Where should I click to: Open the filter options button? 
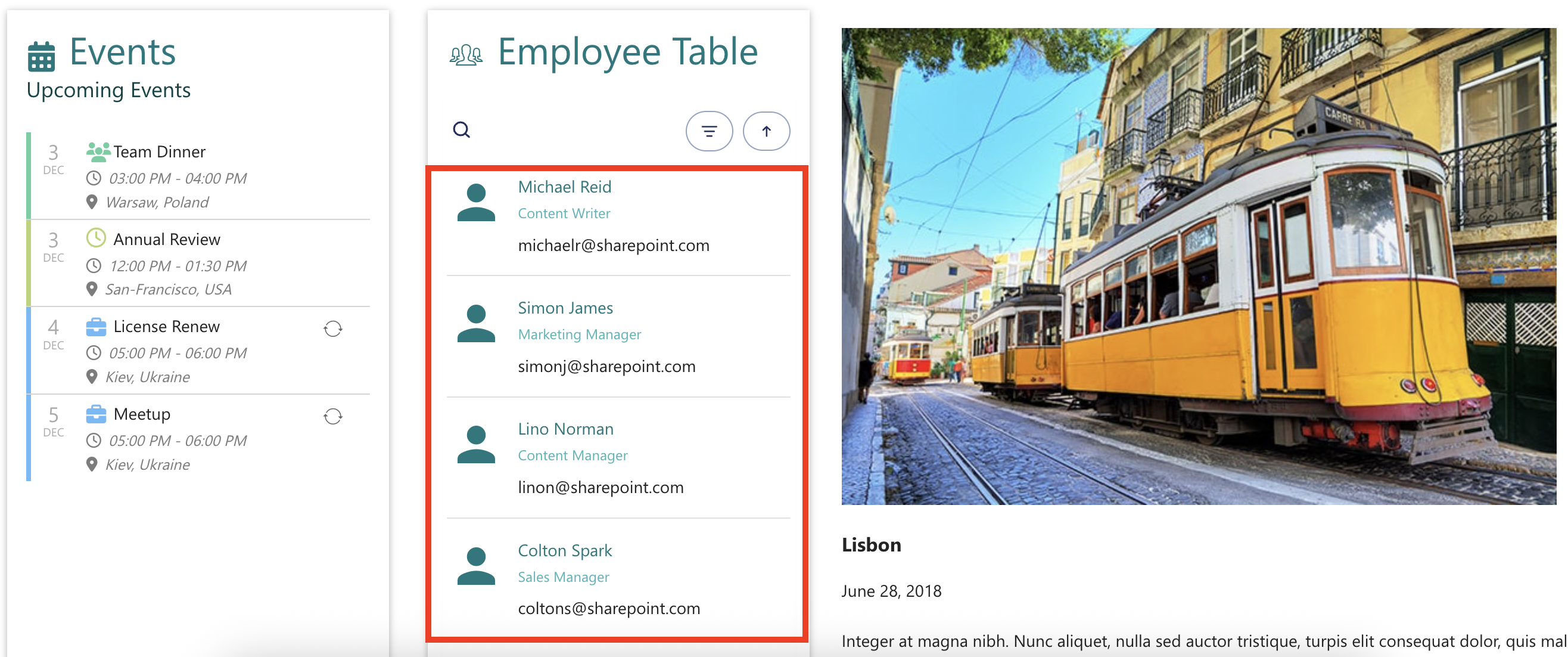pyautogui.click(x=708, y=131)
